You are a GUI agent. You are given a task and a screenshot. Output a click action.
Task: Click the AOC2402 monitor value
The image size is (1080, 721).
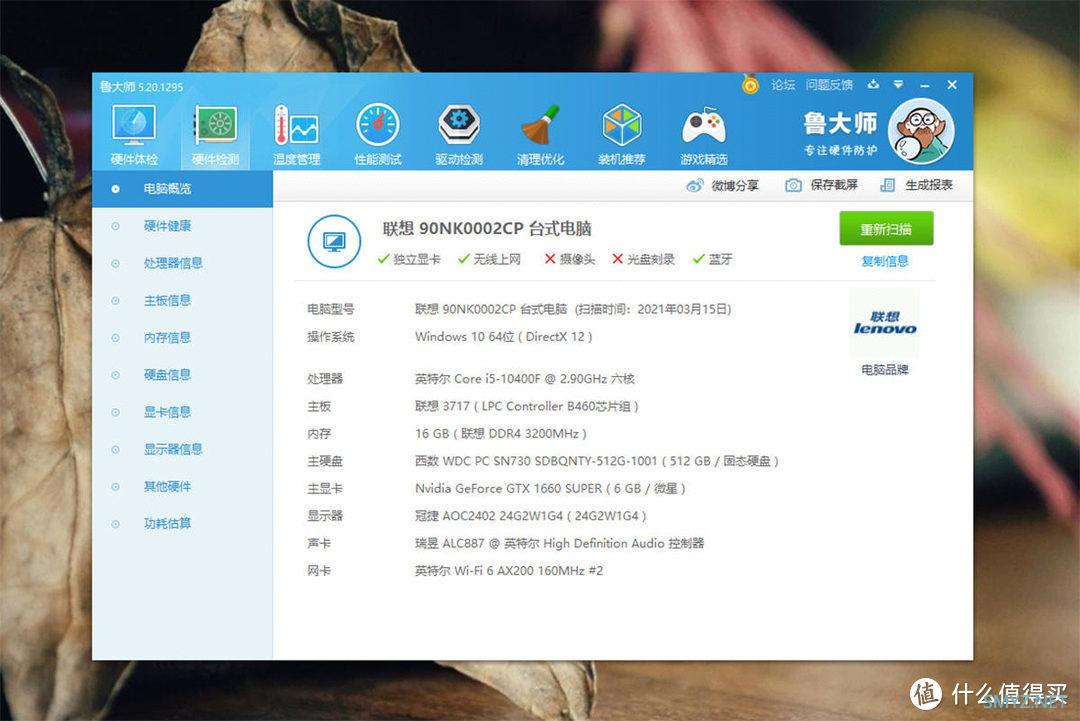click(x=530, y=516)
